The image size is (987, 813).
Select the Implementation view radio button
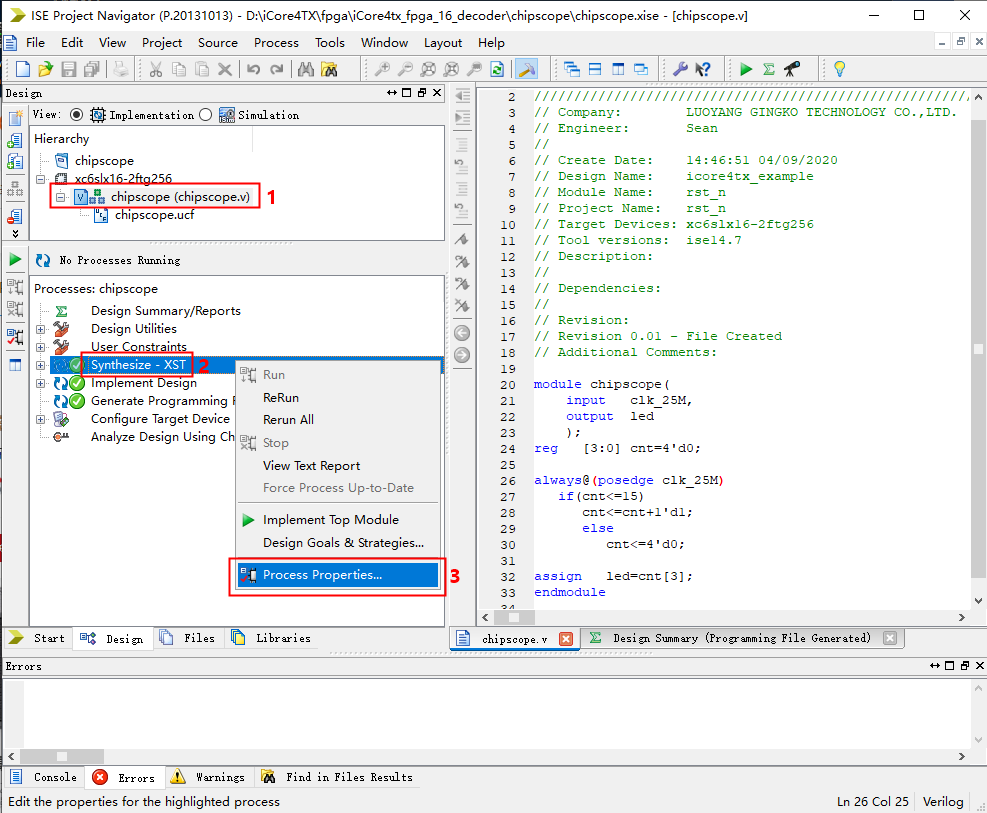tap(77, 115)
